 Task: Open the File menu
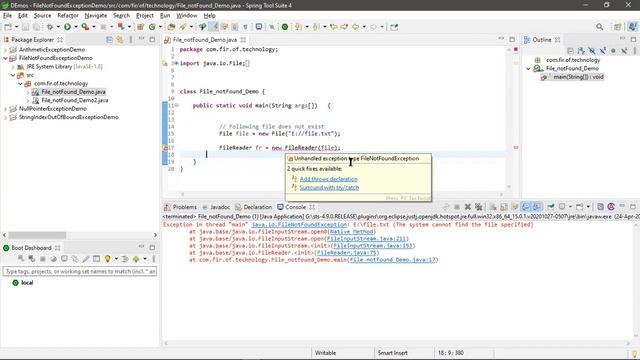pos(7,16)
